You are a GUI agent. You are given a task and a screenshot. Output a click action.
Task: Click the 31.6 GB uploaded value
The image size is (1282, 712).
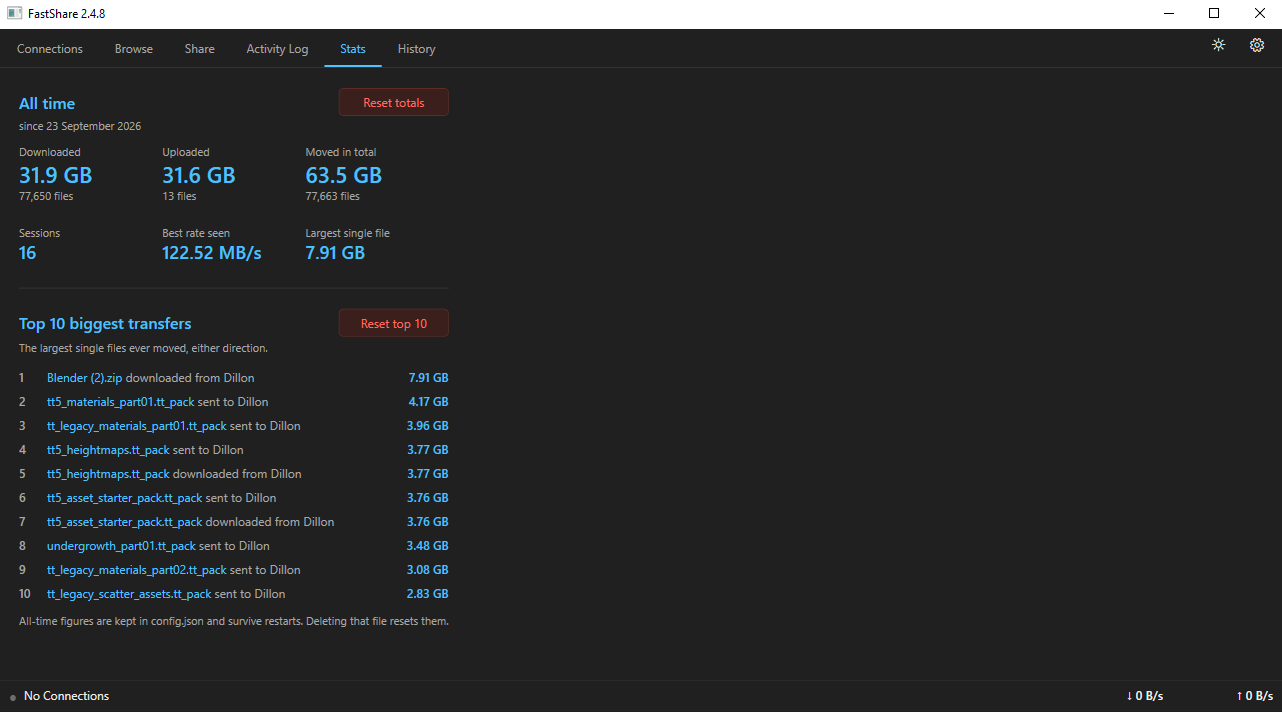(x=198, y=175)
